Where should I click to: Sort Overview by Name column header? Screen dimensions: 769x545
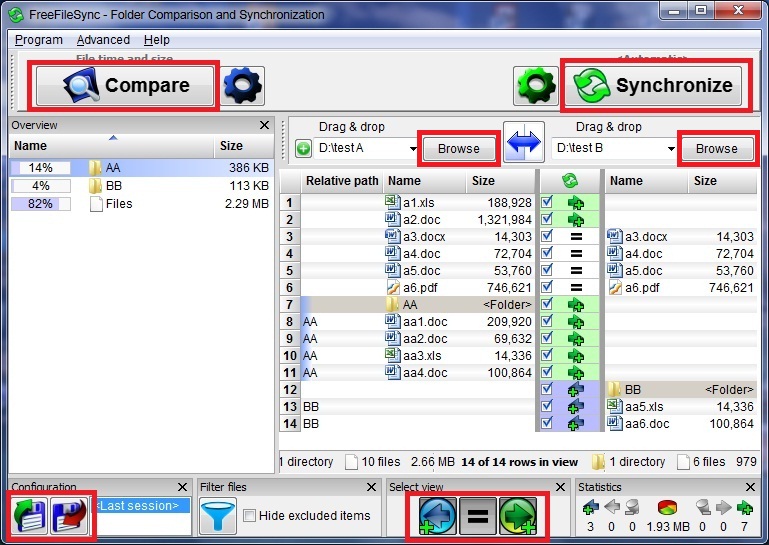click(x=111, y=146)
